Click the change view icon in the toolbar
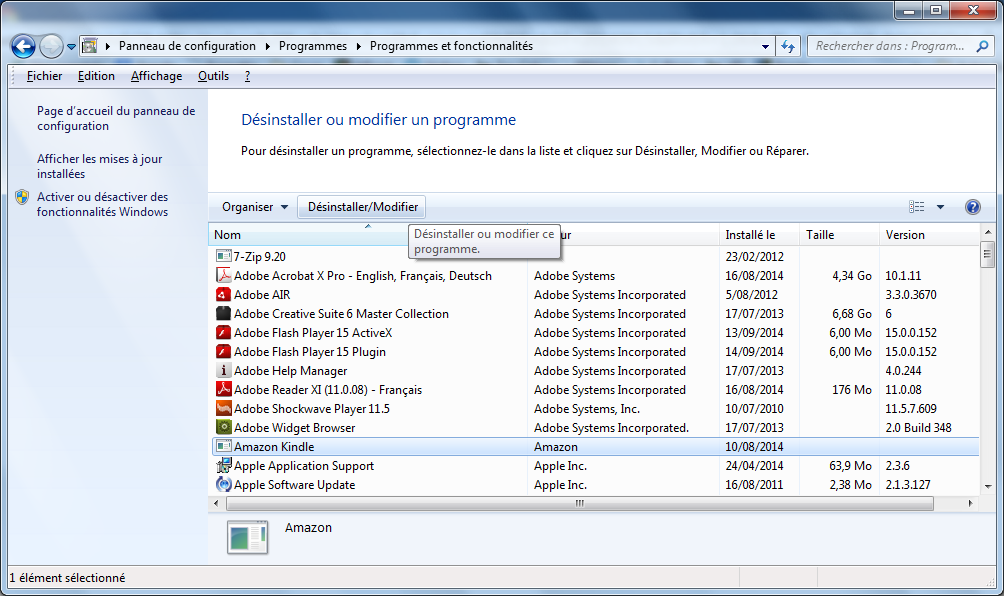Image resolution: width=1004 pixels, height=596 pixels. tap(916, 207)
